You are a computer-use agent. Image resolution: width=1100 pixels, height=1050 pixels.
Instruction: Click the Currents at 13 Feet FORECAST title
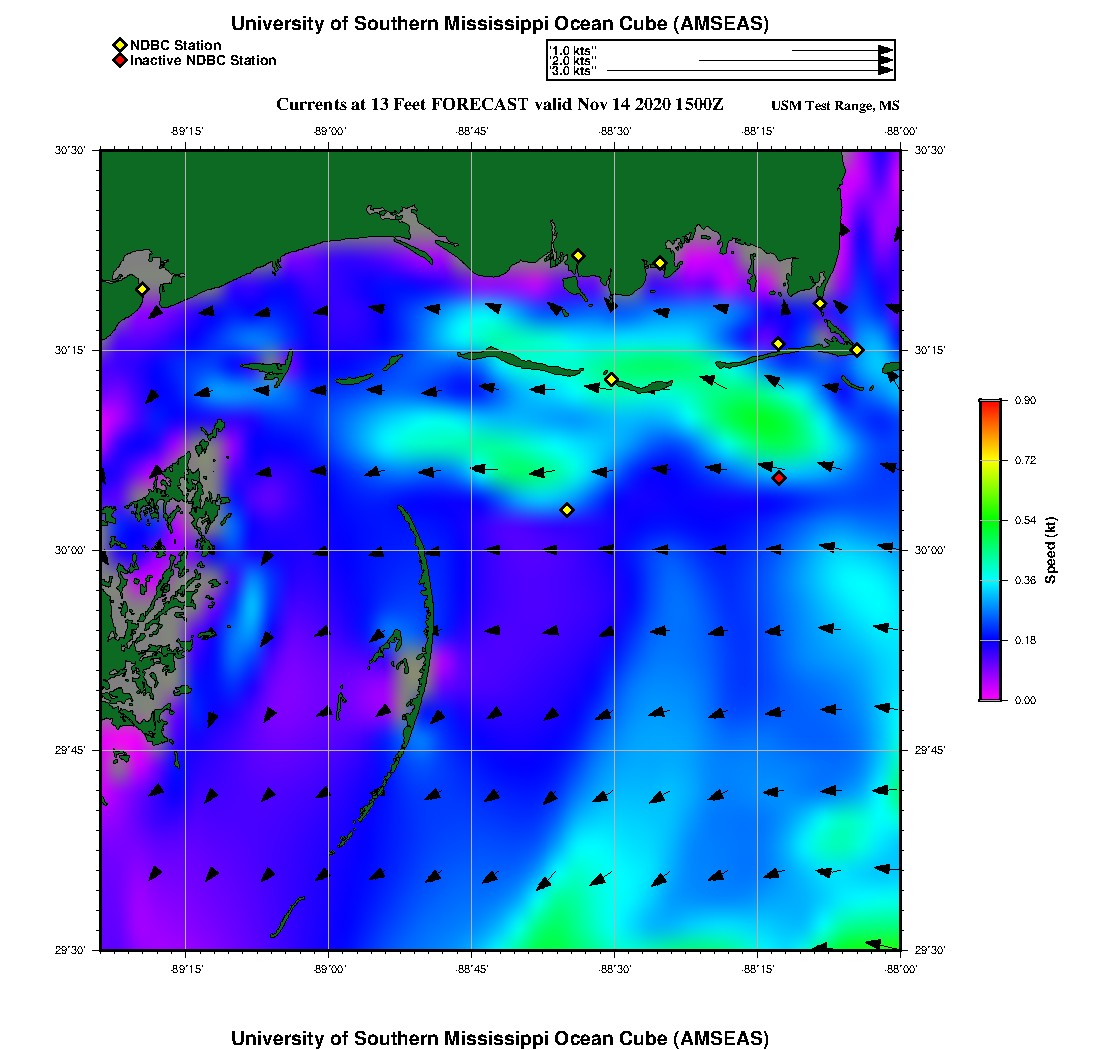tap(499, 104)
